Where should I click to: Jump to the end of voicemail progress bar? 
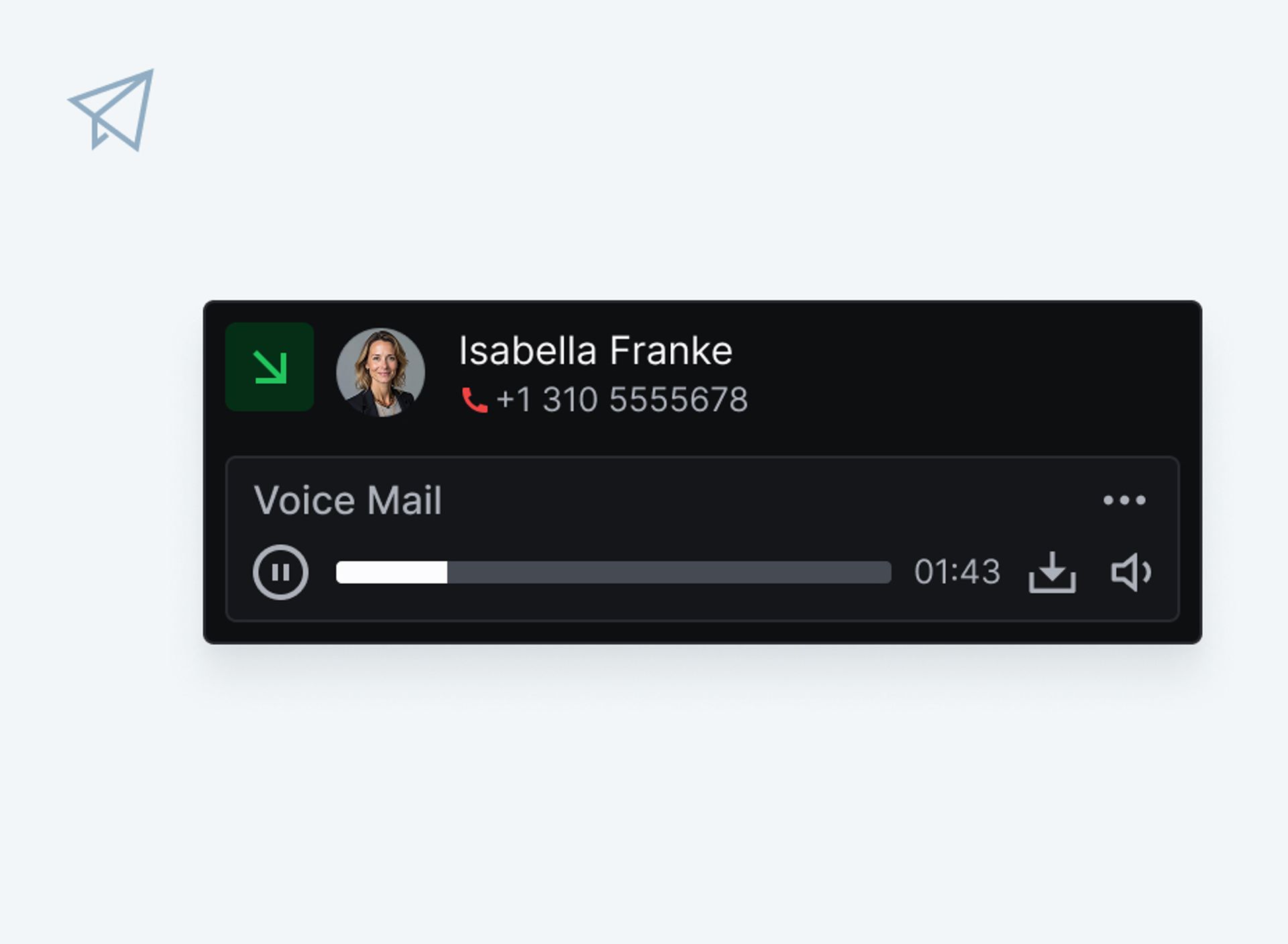[888, 572]
